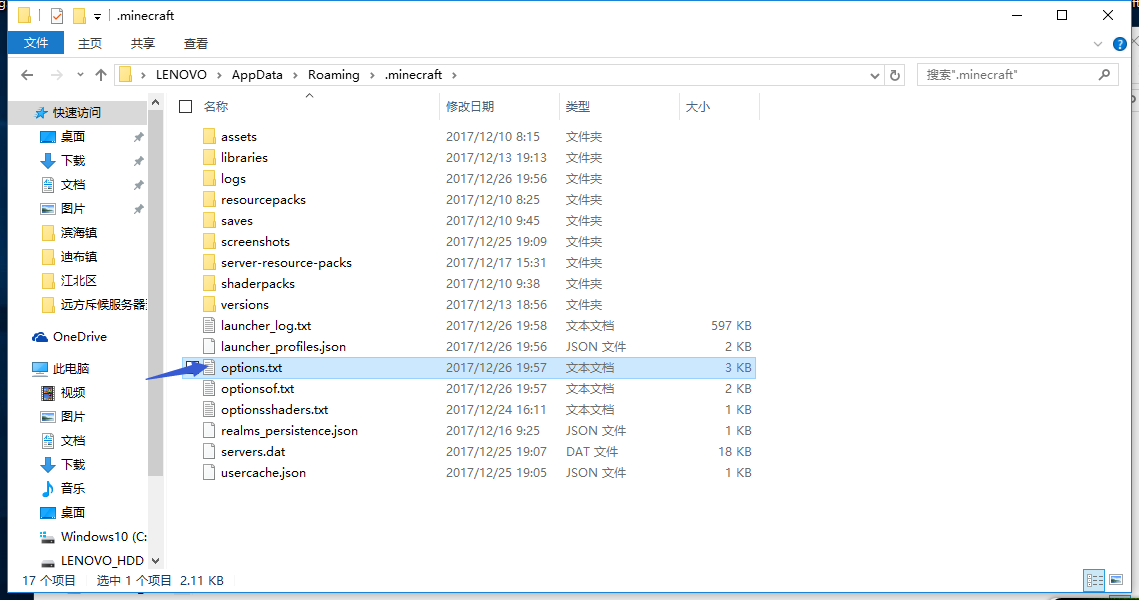The height and width of the screenshot is (600, 1139).
Task: Click the back navigation arrow
Action: point(27,75)
